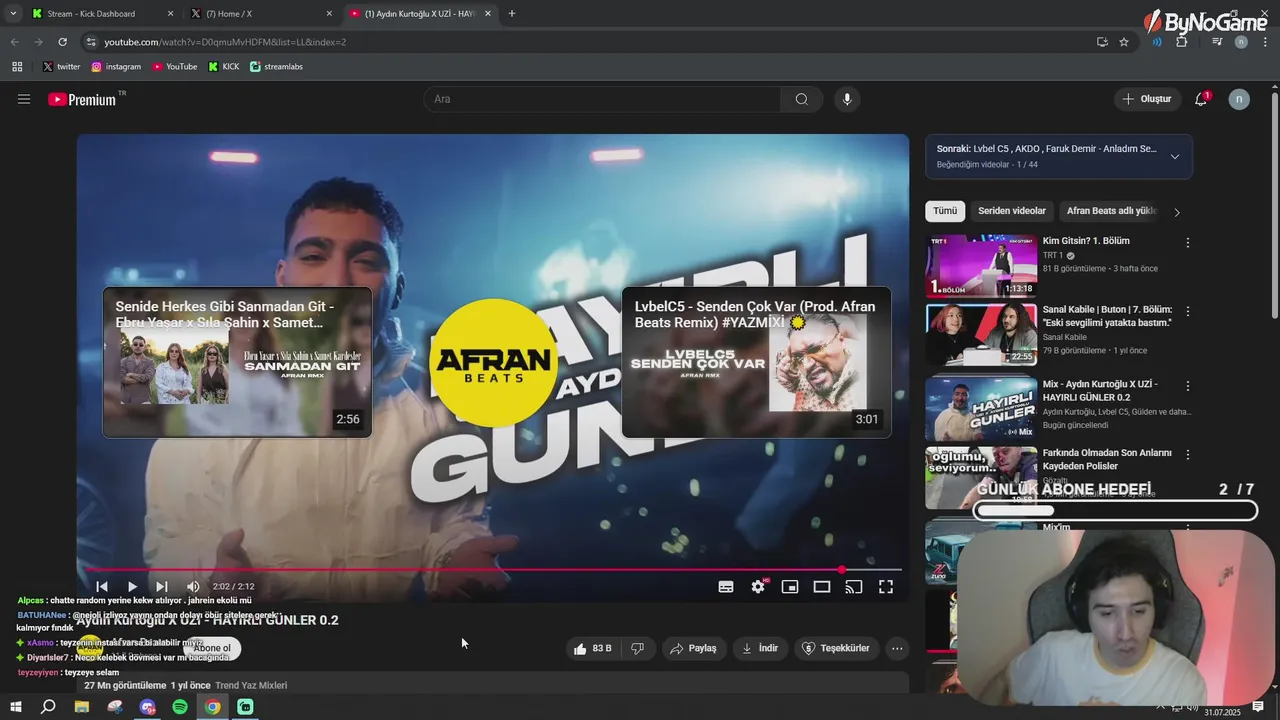Bookmark this page with the star
Image resolution: width=1280 pixels, height=720 pixels.
(x=1124, y=42)
